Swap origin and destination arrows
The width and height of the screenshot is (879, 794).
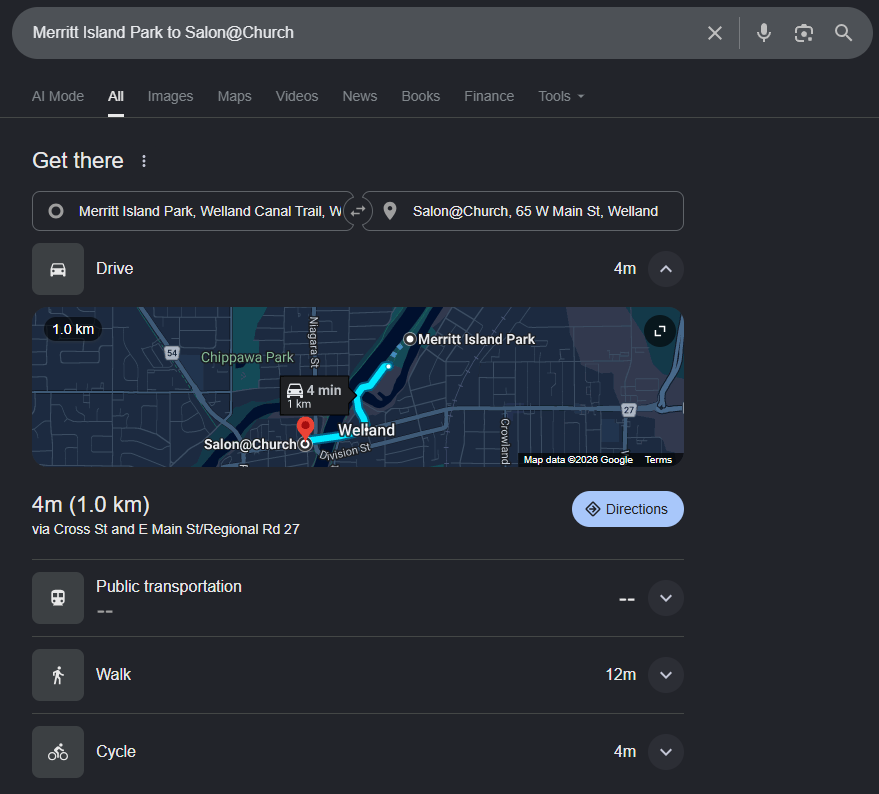tap(358, 211)
